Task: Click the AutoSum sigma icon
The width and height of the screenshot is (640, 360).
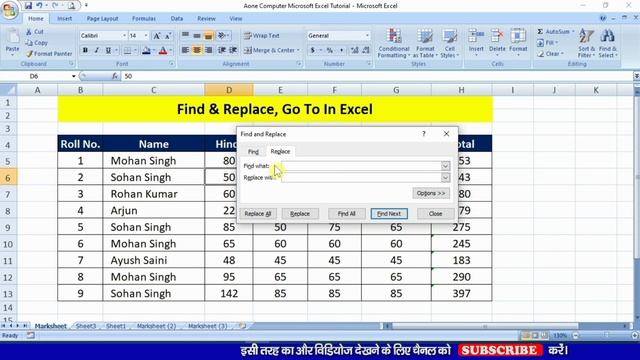Action: coord(540,31)
